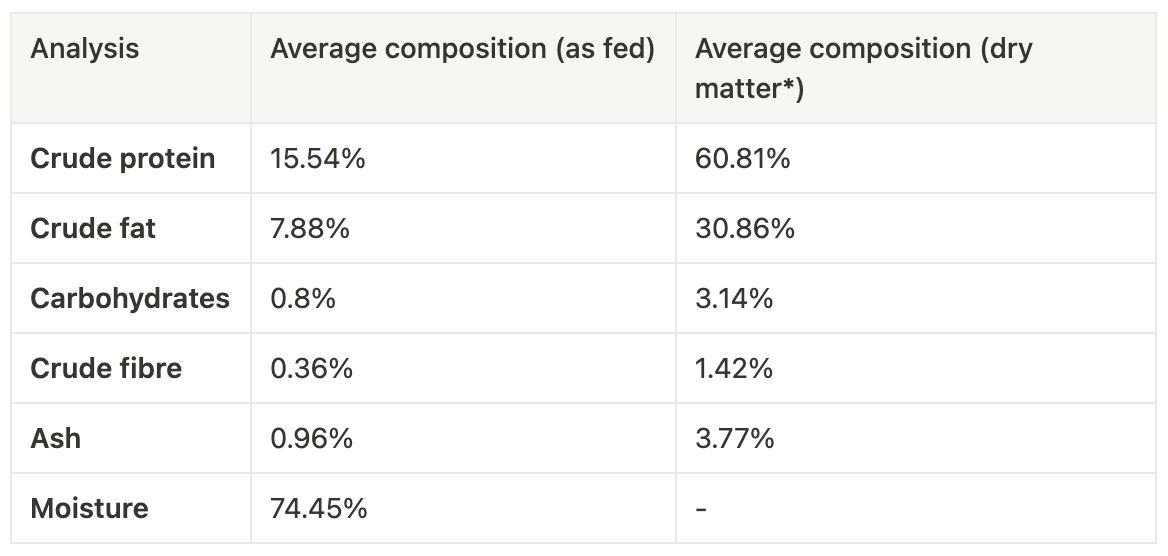
Task: Click the 15.54% crude protein value
Action: 318,159
